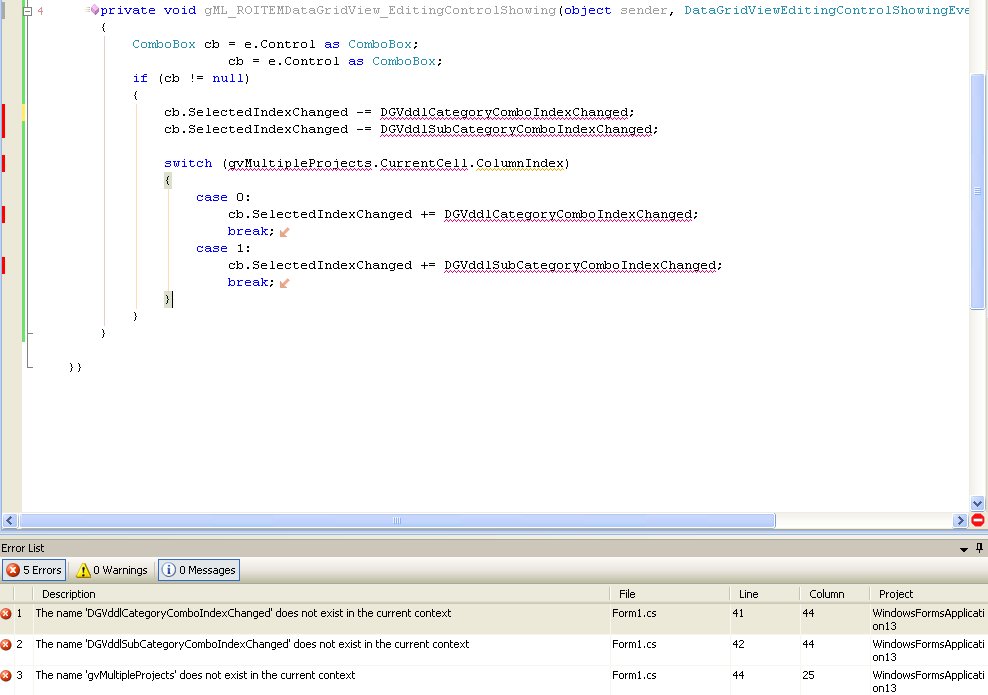This screenshot has width=988, height=695.
Task: Click the method glyph beside private void
Action: pos(94,9)
